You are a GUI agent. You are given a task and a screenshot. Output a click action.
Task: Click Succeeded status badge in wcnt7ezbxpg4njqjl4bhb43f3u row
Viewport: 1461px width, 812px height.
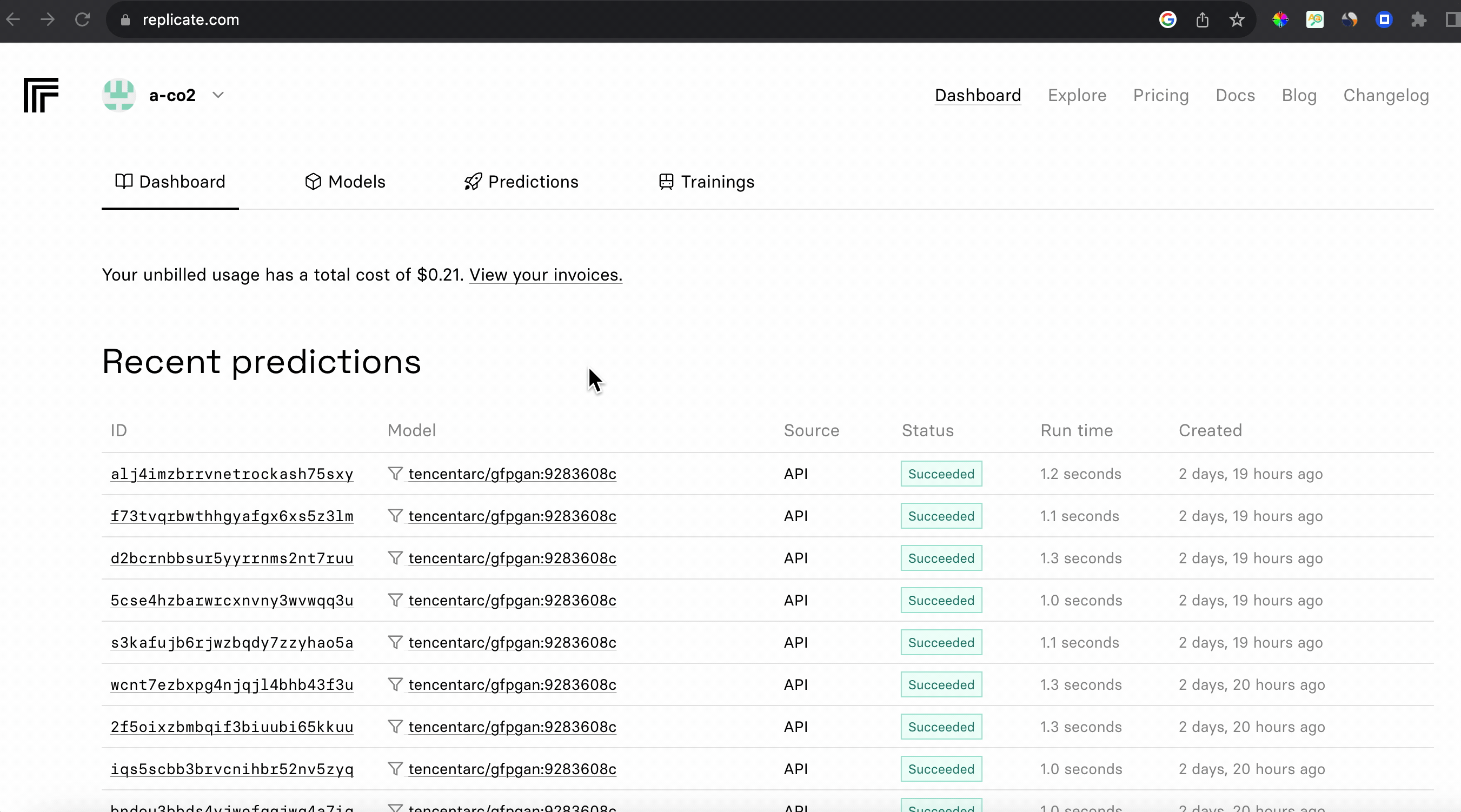(x=941, y=684)
